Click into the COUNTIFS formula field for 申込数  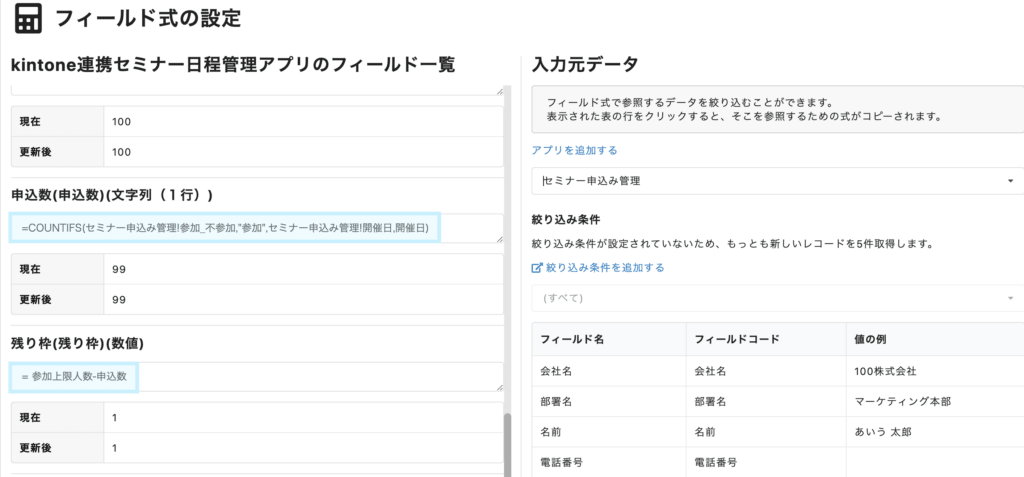click(256, 228)
